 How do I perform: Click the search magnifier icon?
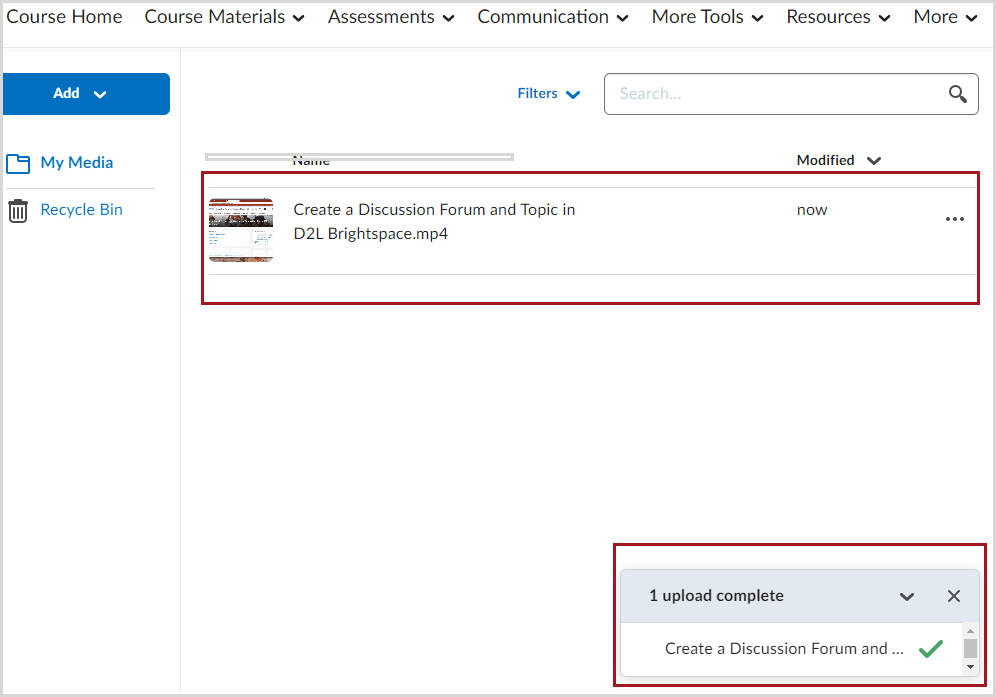click(957, 93)
